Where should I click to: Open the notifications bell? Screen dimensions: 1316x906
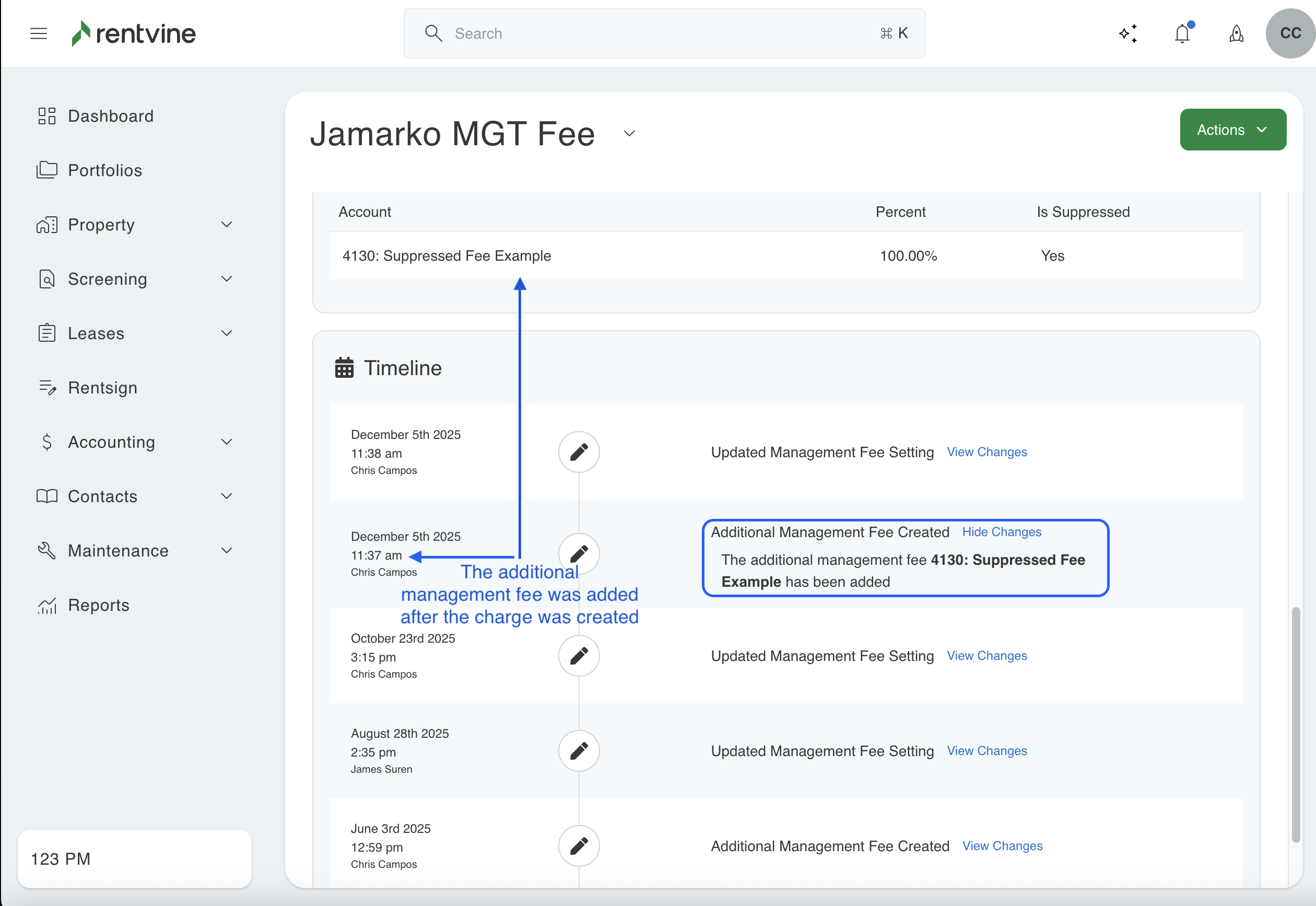pos(1182,33)
